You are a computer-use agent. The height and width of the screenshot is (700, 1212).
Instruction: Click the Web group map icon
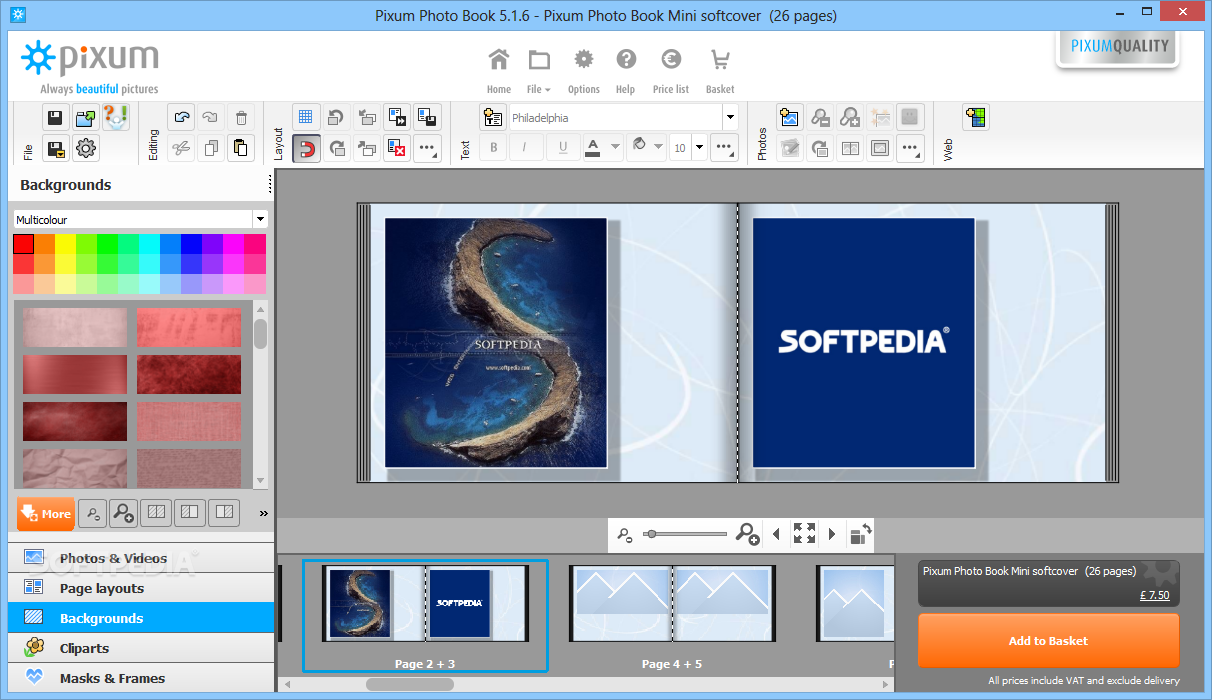click(x=976, y=117)
